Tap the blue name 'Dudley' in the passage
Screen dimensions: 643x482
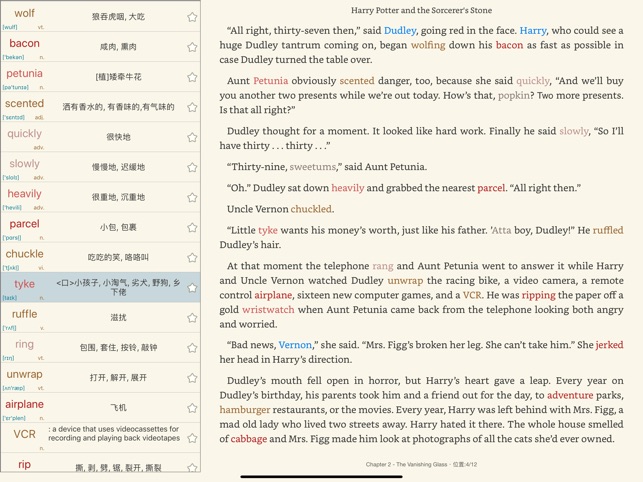click(x=400, y=31)
